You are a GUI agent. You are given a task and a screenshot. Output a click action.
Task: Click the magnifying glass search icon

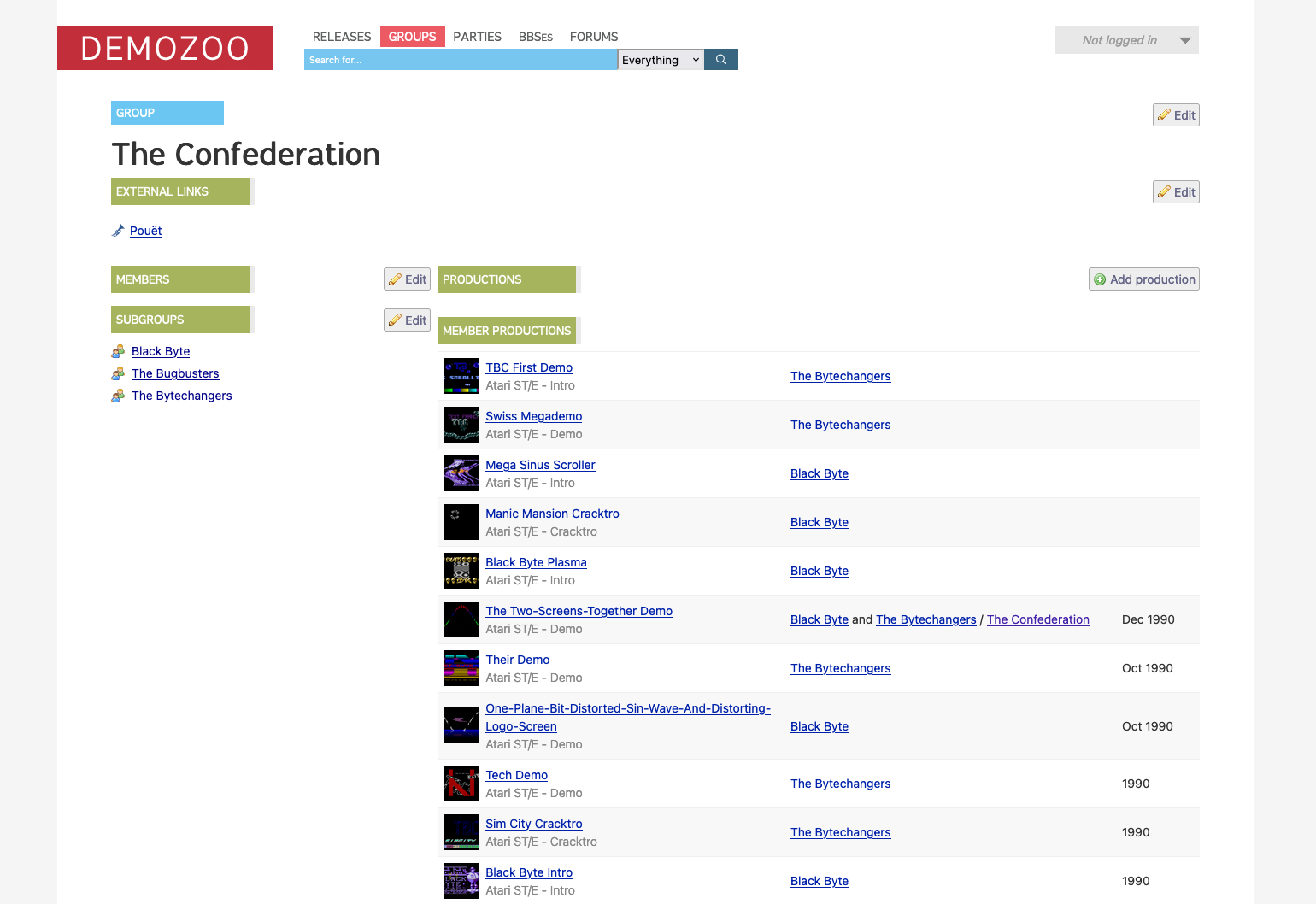tap(720, 60)
